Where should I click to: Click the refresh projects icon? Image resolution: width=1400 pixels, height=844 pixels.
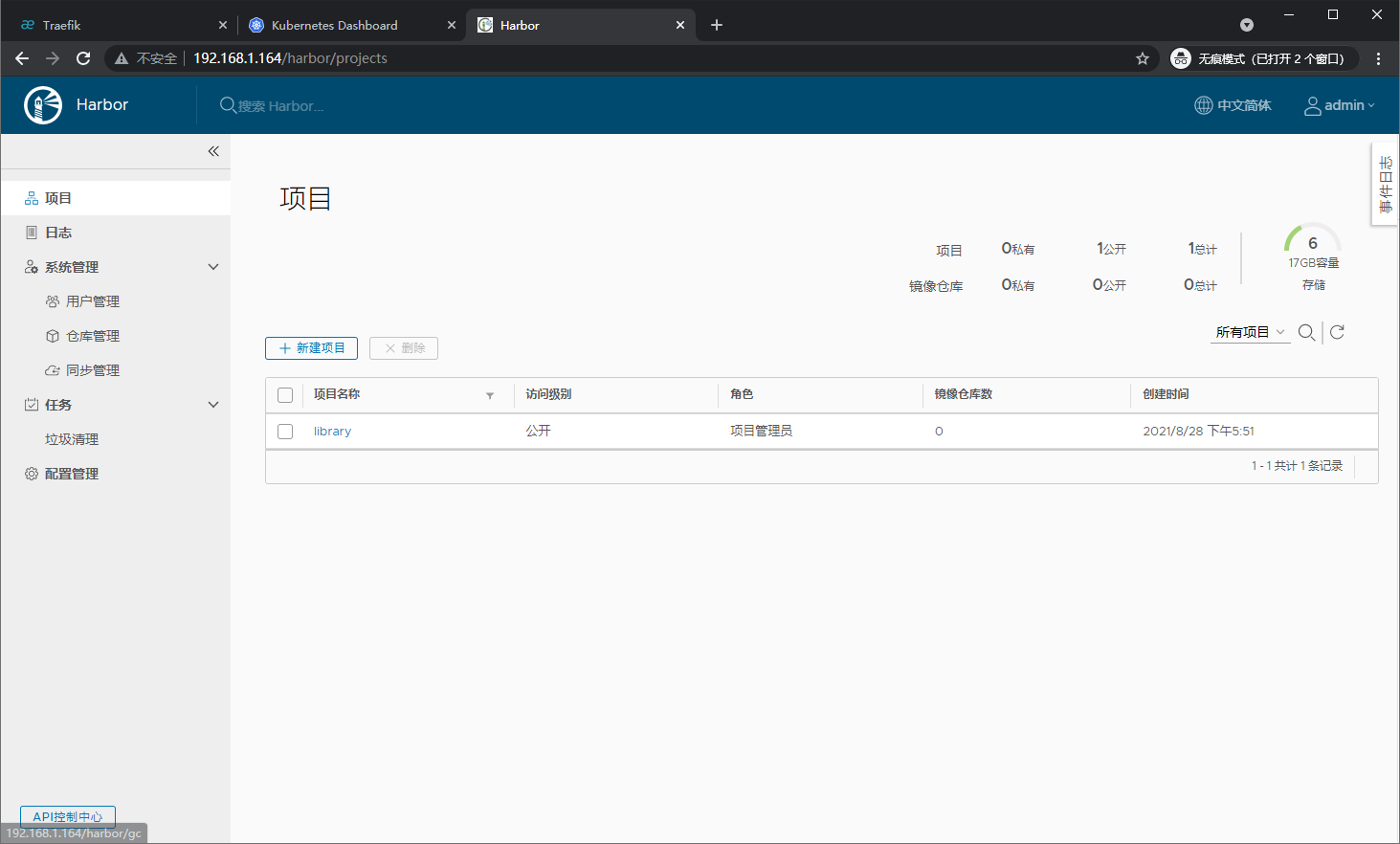coord(1338,332)
